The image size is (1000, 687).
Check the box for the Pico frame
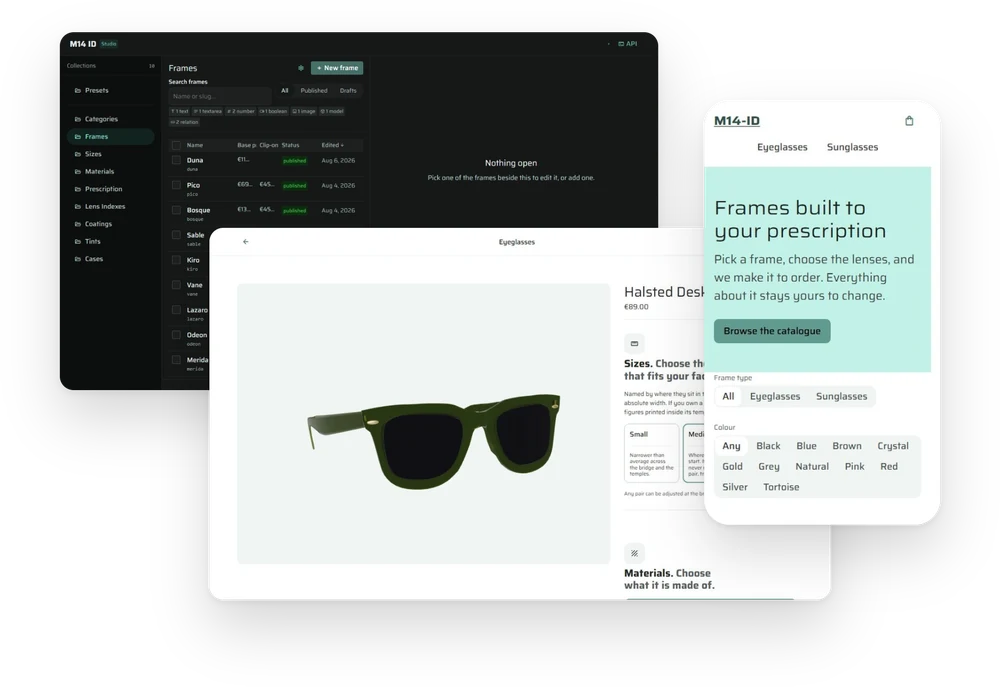(177, 185)
